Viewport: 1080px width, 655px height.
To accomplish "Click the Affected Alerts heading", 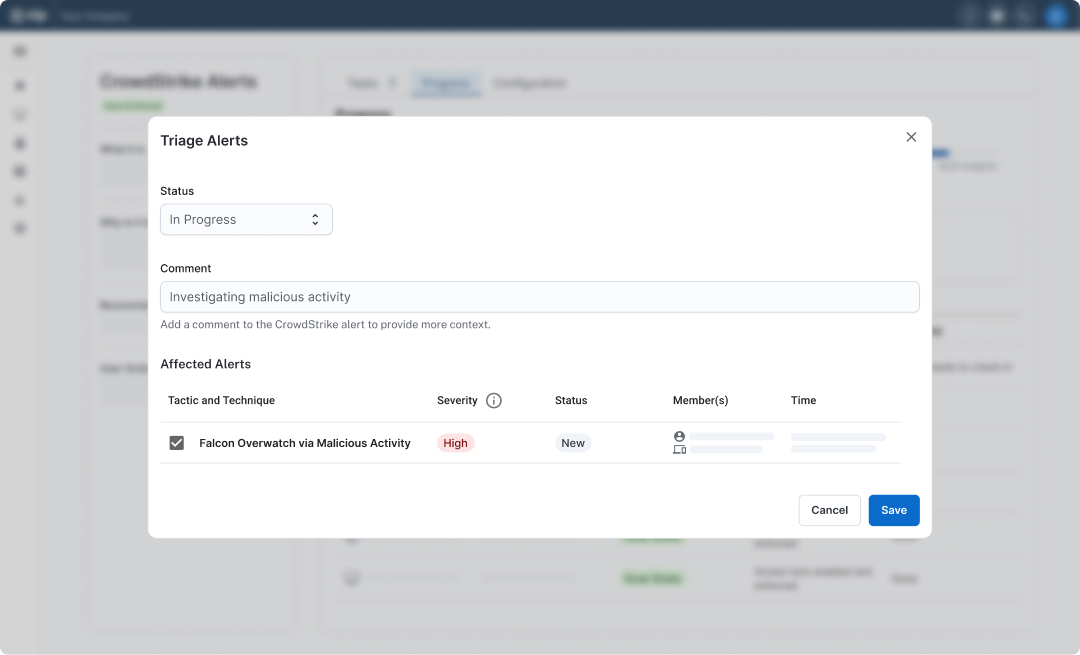I will [205, 364].
